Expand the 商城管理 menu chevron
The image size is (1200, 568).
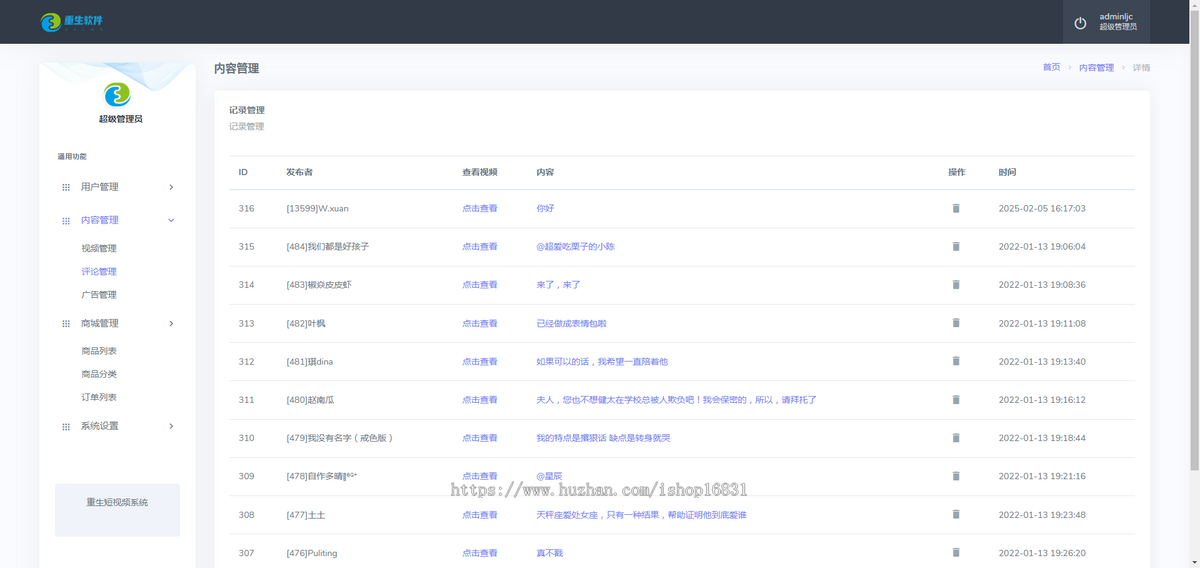click(x=171, y=323)
